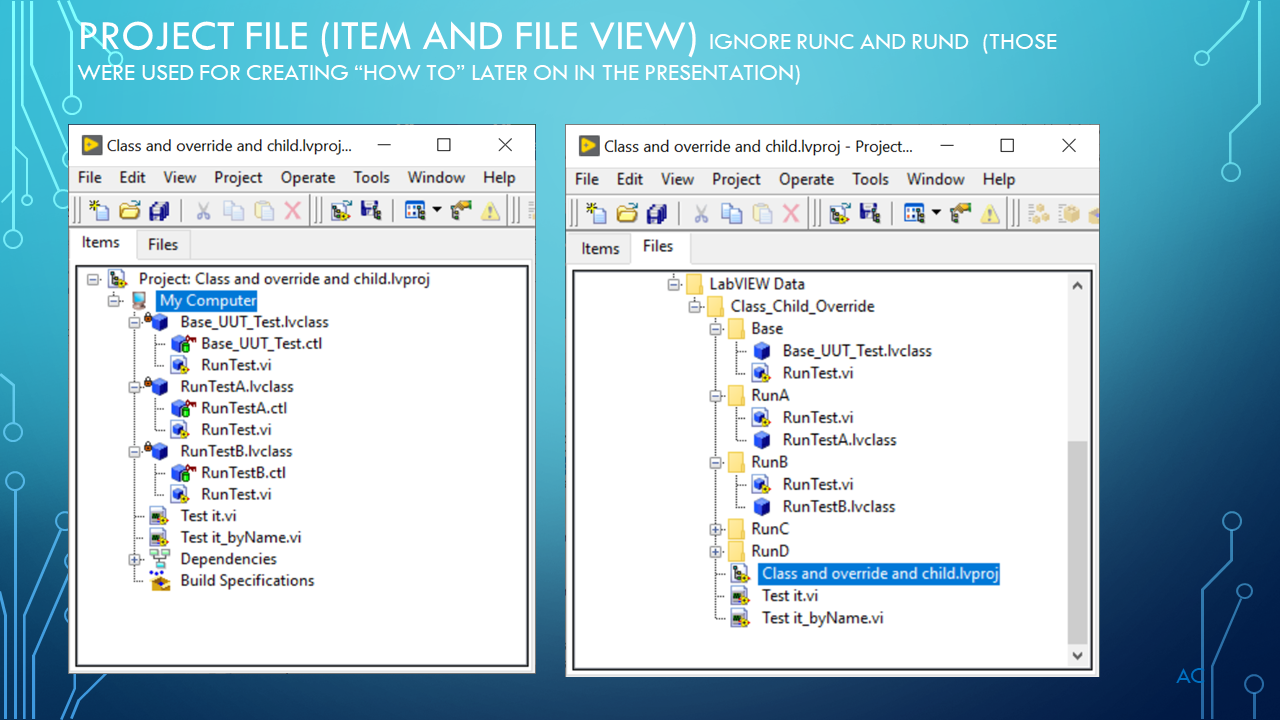Click Save All icon in left window toolbar
This screenshot has width=1280, height=720.
[158, 210]
